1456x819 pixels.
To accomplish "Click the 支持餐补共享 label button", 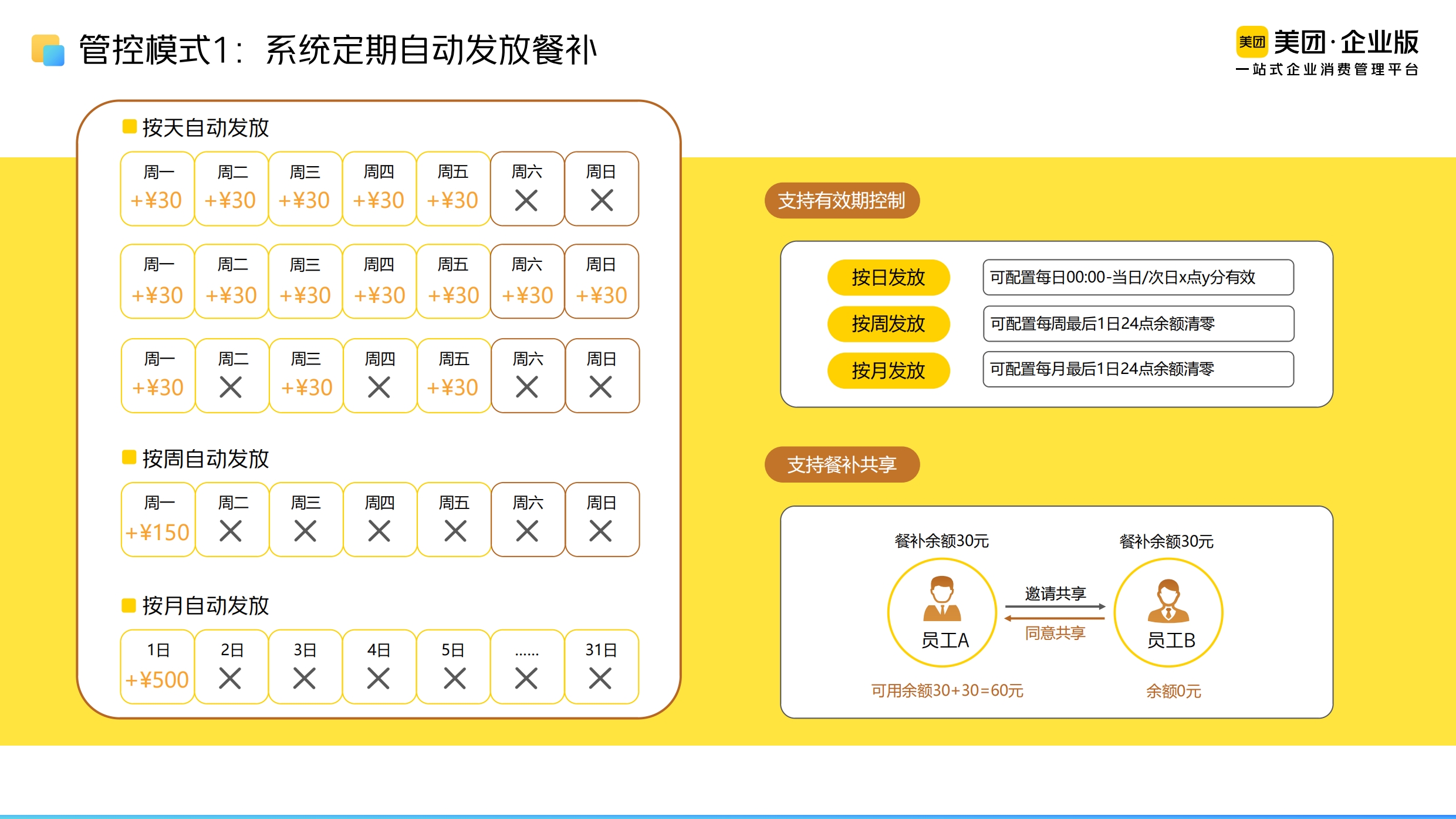I will point(842,464).
